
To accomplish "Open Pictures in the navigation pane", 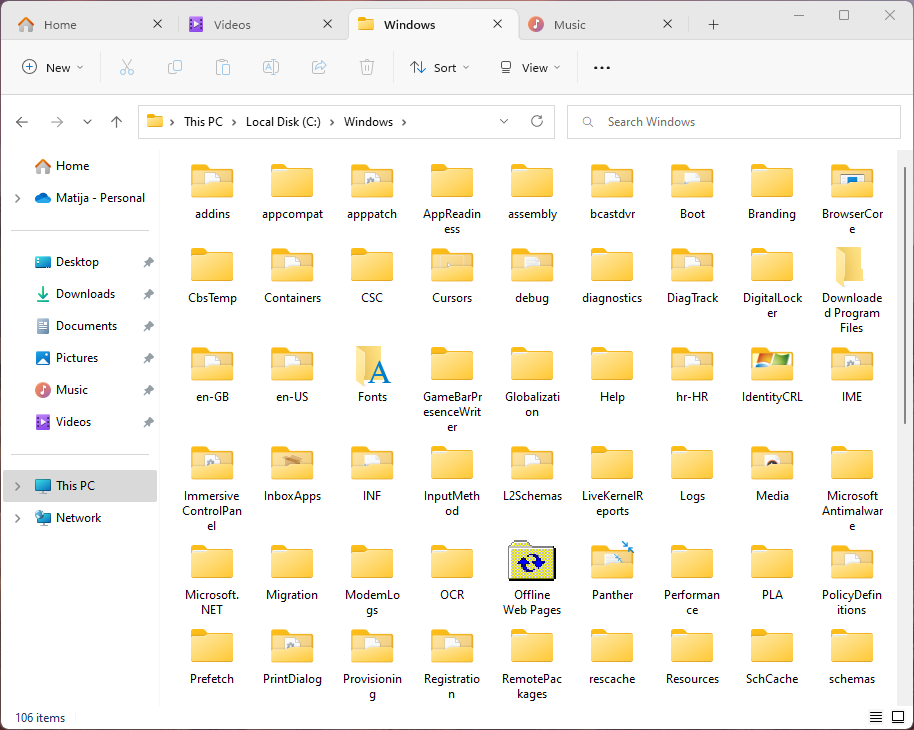I will (x=76, y=358).
